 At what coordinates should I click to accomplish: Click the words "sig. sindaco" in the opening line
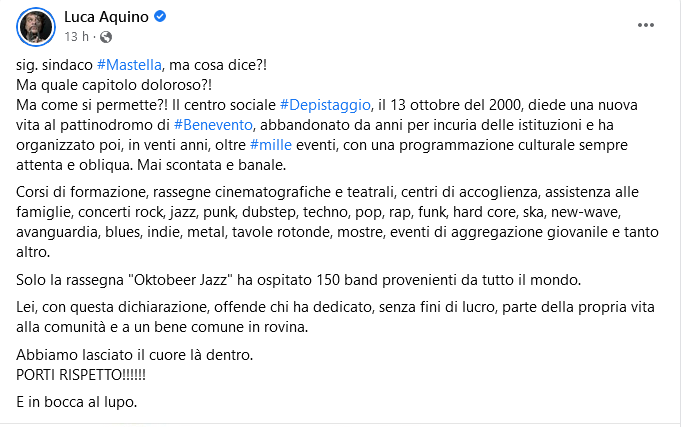click(x=54, y=65)
